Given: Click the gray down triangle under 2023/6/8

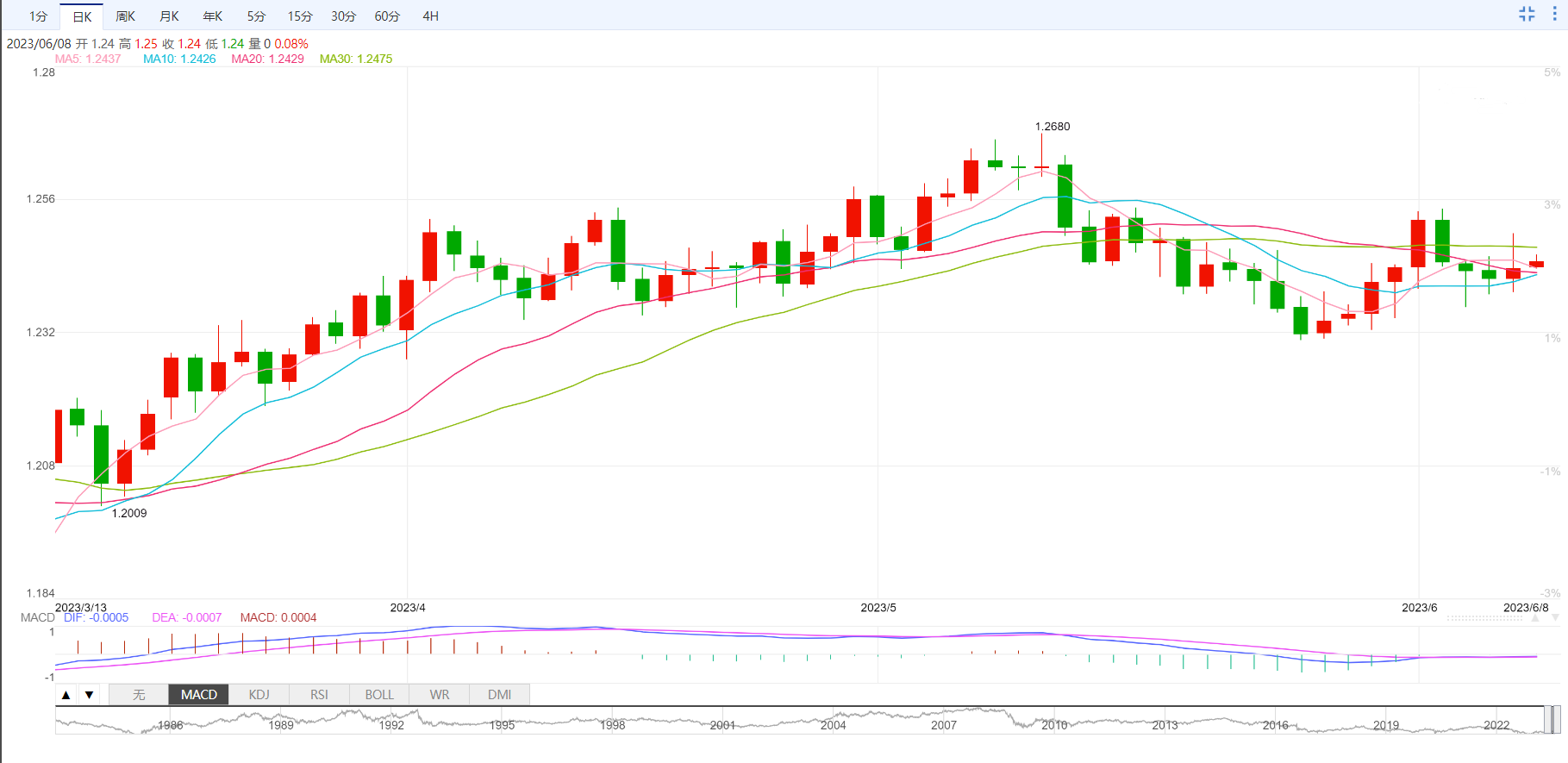Looking at the screenshot, I should pyautogui.click(x=1555, y=617).
